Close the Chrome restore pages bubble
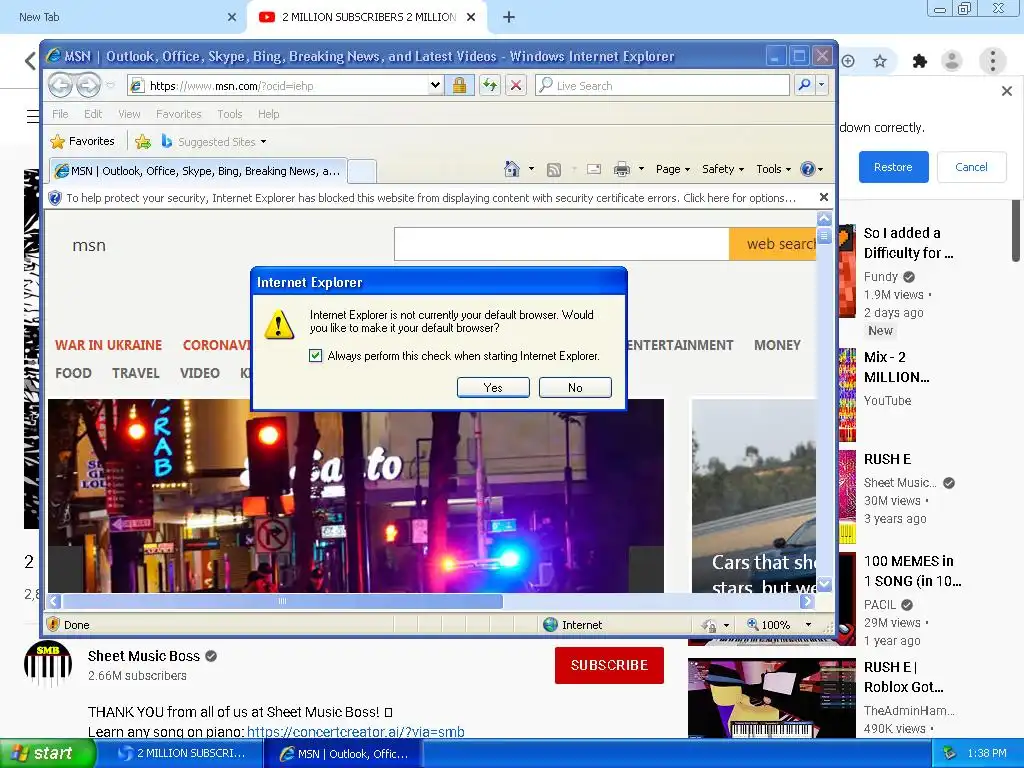The height and width of the screenshot is (768, 1024). pos(1006,91)
